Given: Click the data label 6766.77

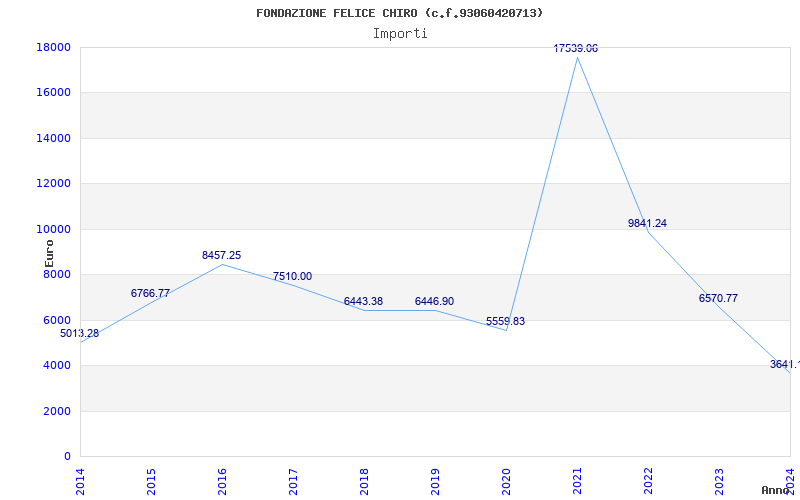Looking at the screenshot, I should point(151,293).
